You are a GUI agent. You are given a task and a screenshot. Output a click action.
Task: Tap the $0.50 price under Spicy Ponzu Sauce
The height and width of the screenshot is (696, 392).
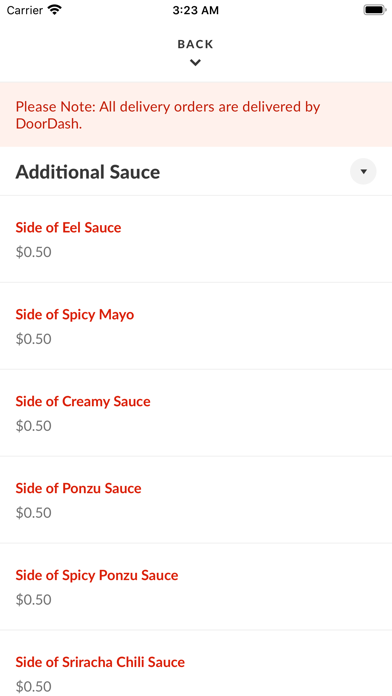click(x=34, y=600)
